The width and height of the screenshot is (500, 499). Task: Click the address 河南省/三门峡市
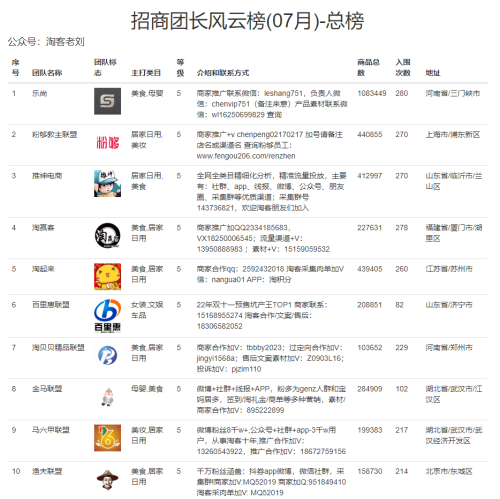[453, 93]
